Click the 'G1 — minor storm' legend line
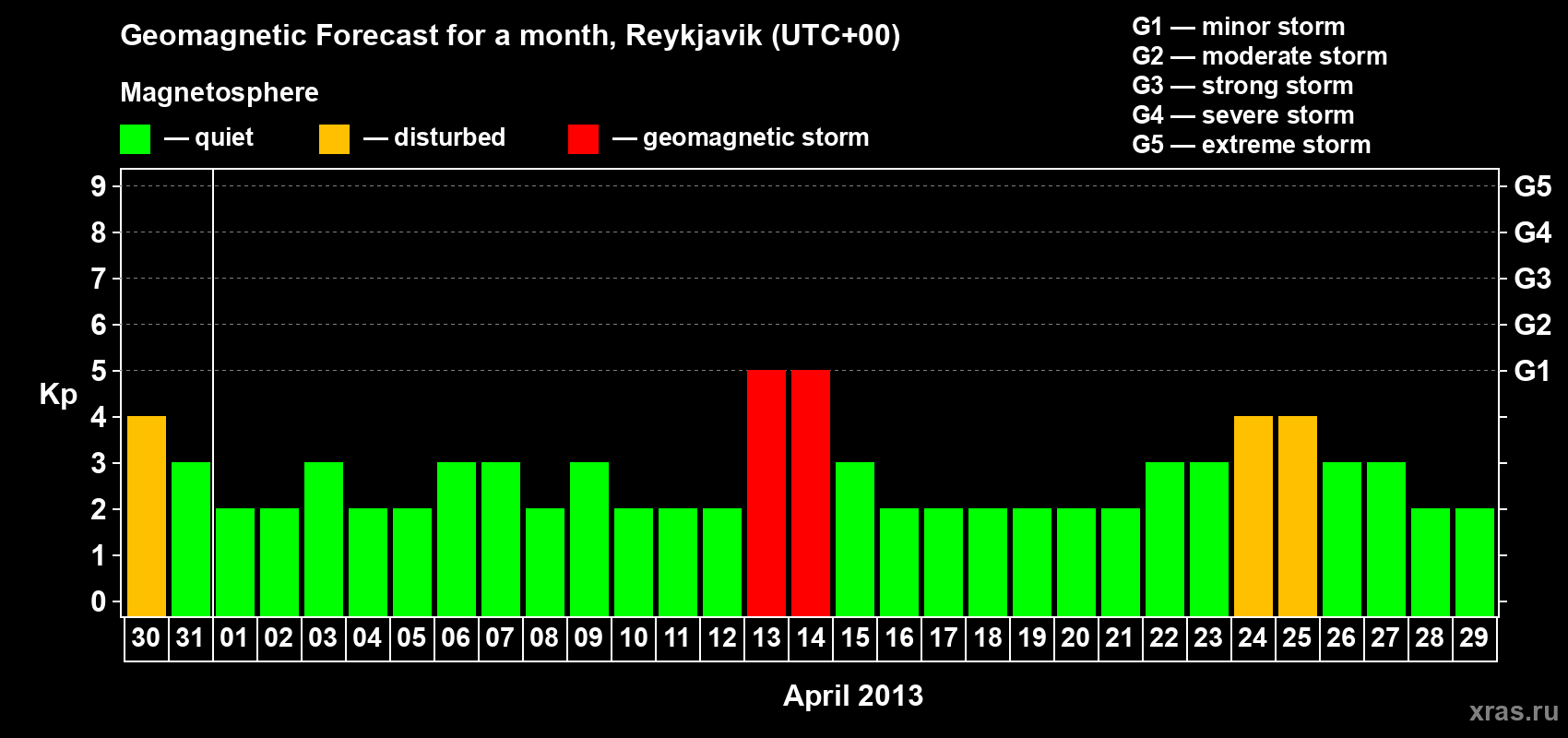The height and width of the screenshot is (738, 1568). click(x=1239, y=27)
